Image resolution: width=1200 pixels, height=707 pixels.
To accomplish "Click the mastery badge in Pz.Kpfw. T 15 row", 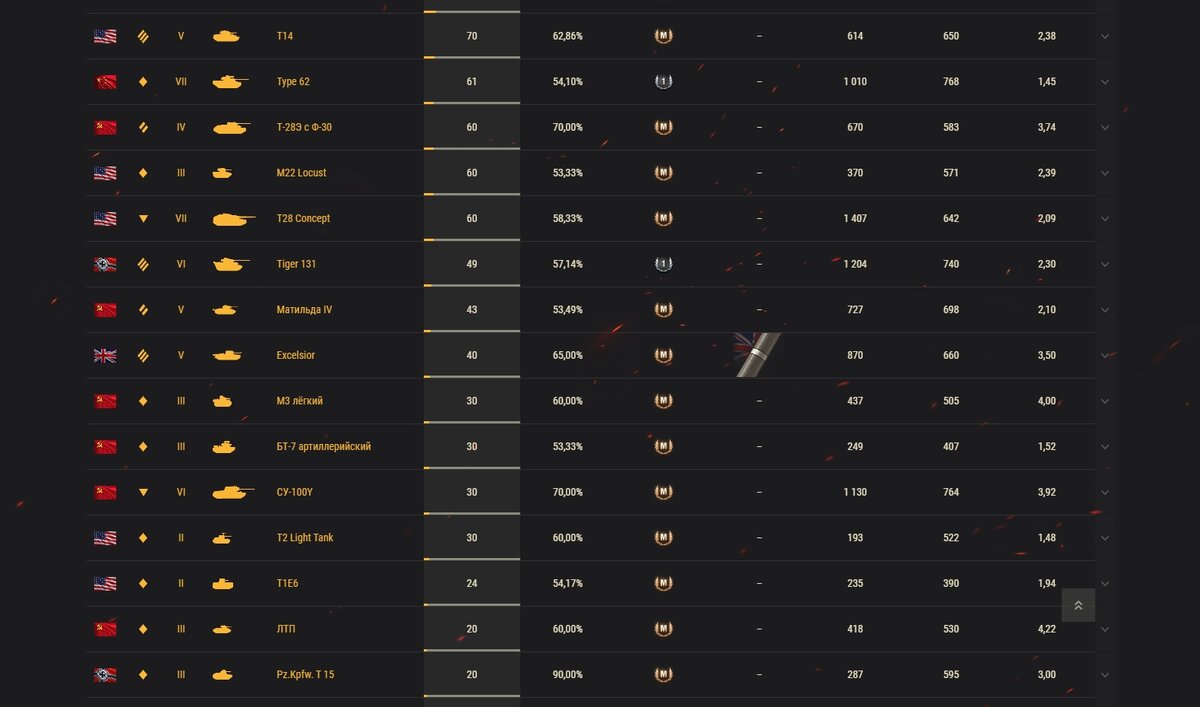I will tap(663, 675).
